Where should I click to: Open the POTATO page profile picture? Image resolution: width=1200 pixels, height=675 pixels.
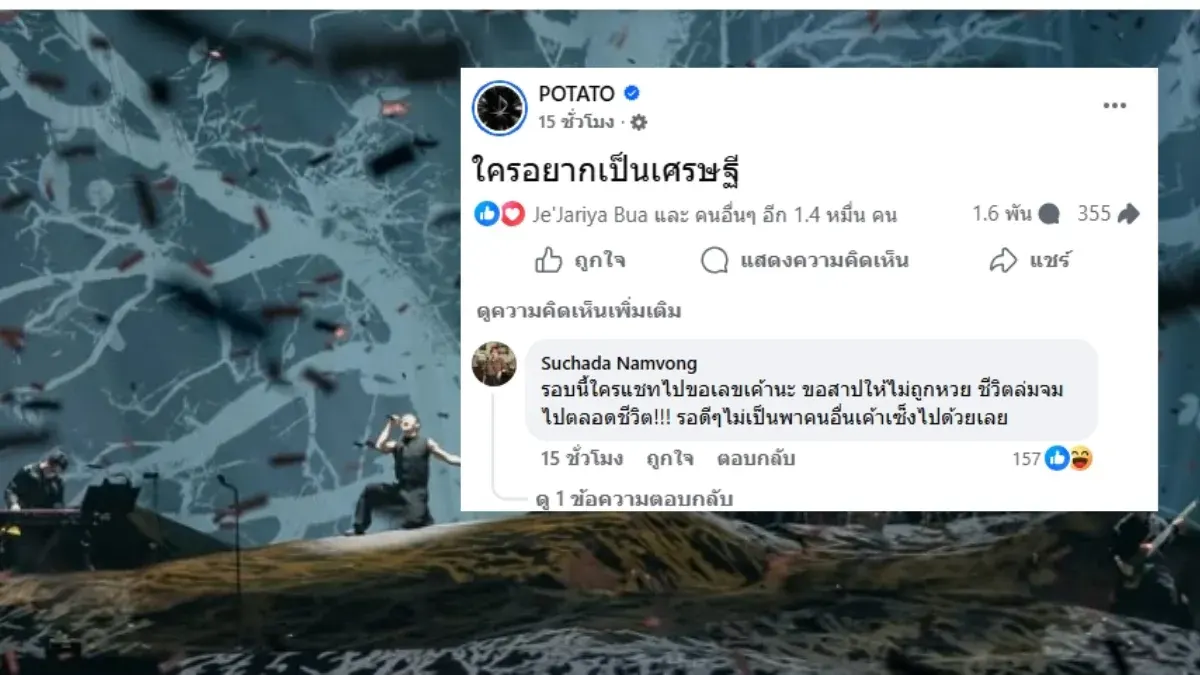coord(499,108)
